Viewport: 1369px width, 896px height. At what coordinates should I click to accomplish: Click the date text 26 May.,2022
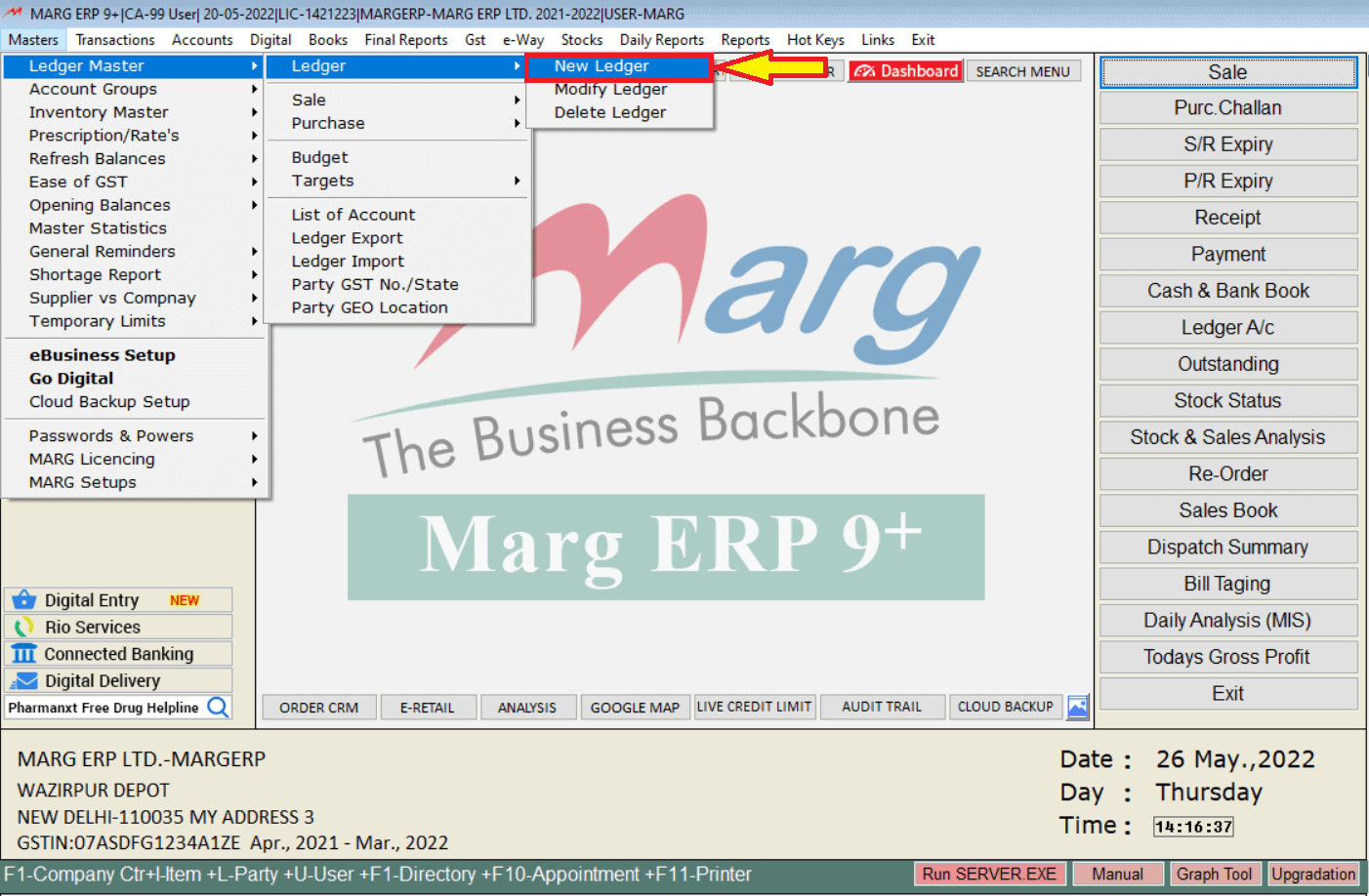pyautogui.click(x=1235, y=759)
